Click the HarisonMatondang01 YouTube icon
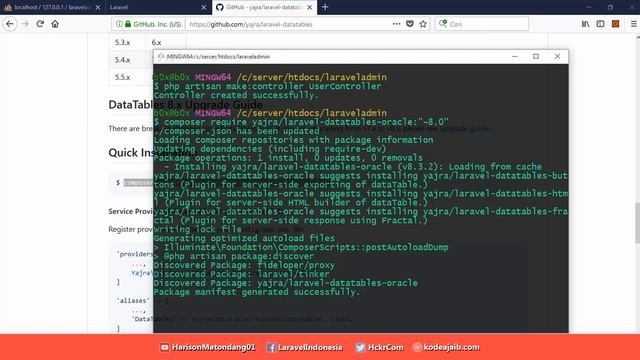Screen dimensions: 640x360 coord(164,347)
